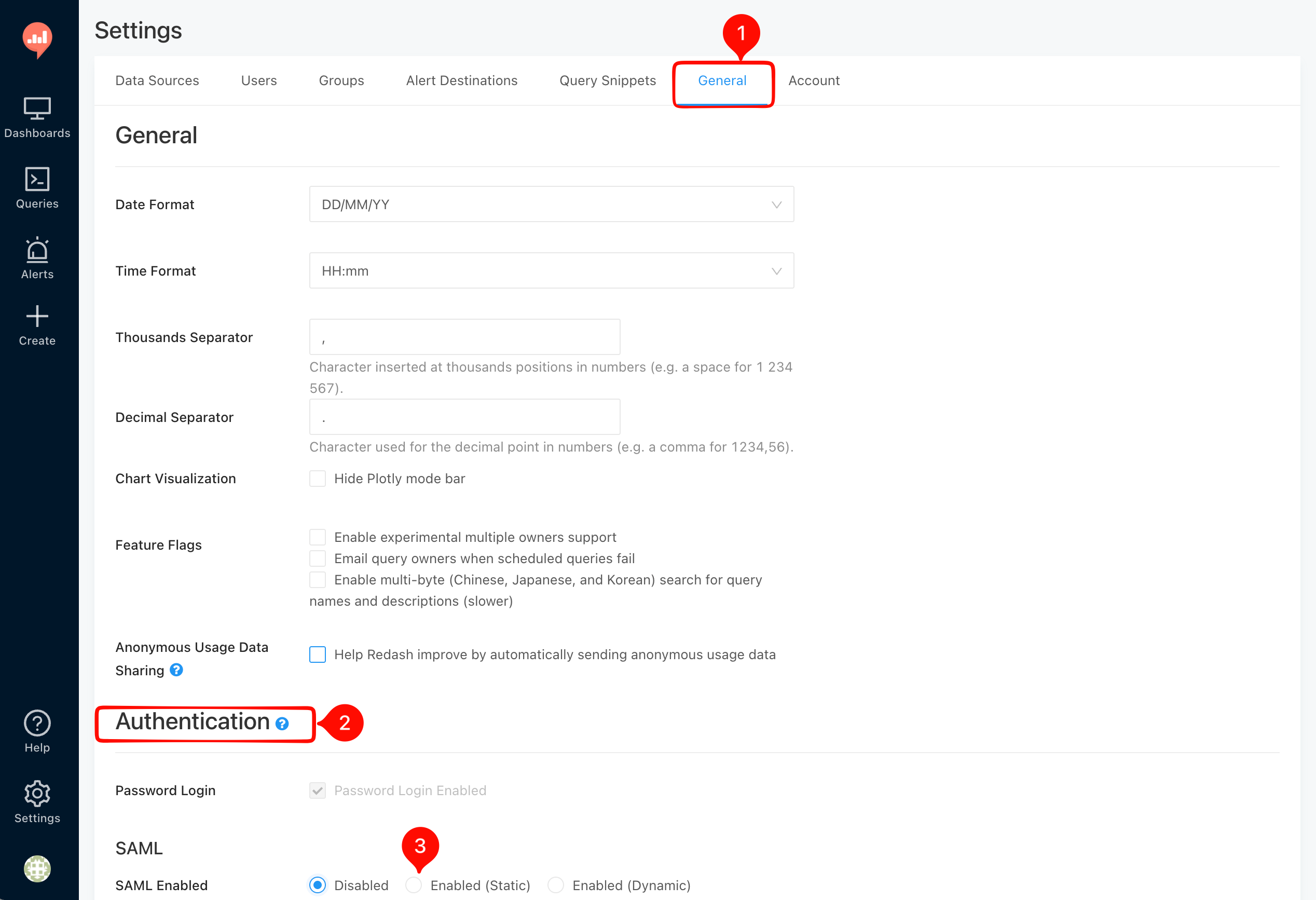Viewport: 1316px width, 900px height.
Task: Enable experimental multiple owners support
Action: [318, 537]
